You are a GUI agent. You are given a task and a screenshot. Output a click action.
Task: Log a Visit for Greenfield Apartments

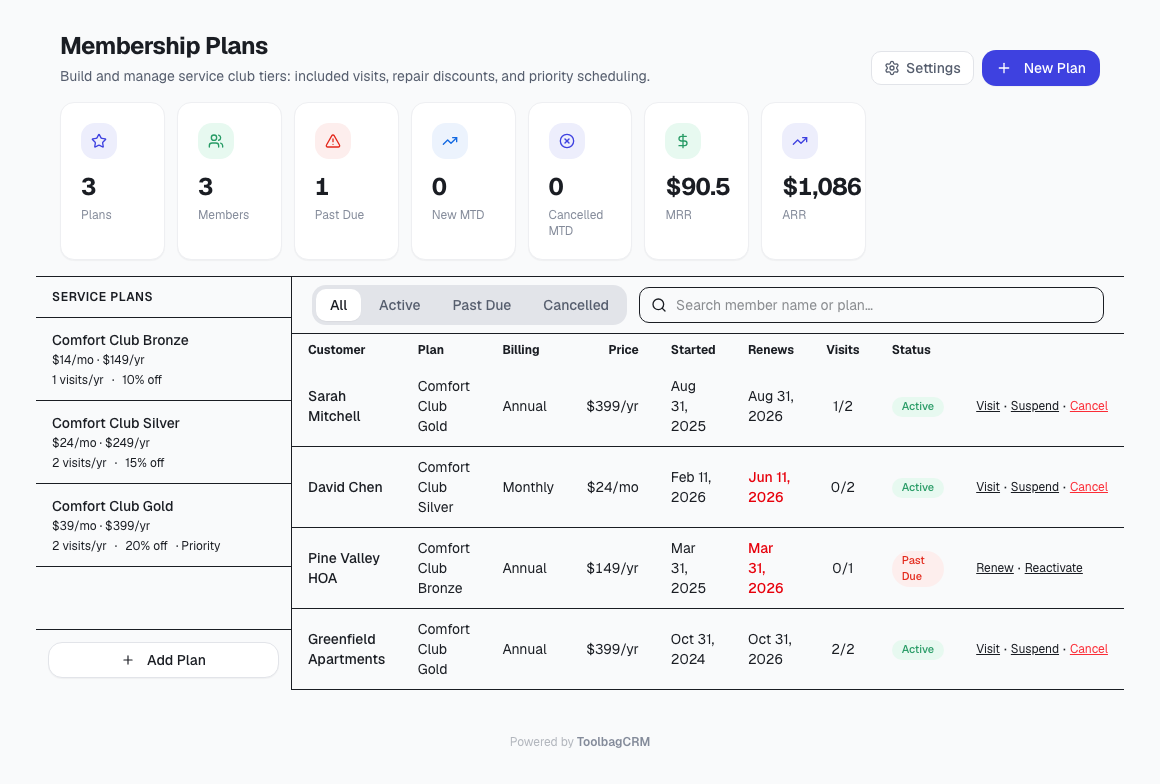point(988,649)
